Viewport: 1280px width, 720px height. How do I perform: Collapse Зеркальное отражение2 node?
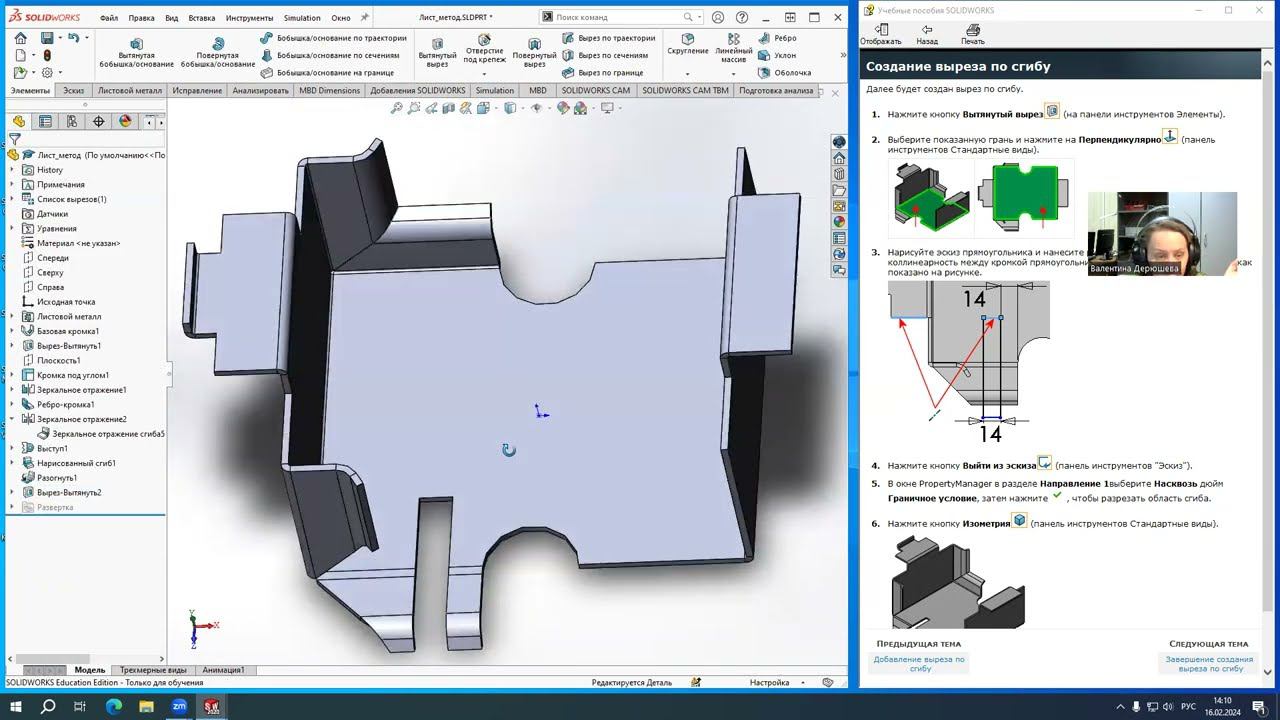pos(12,419)
